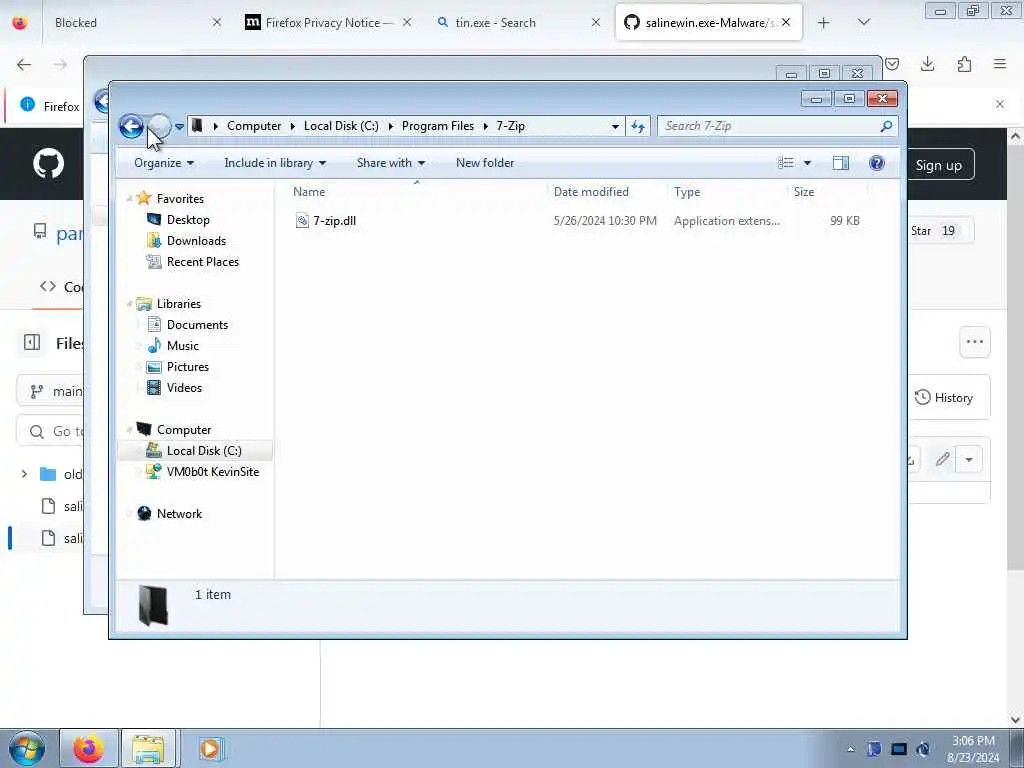The height and width of the screenshot is (768, 1024).
Task: Focus the Search 7-Zip box
Action: point(778,126)
